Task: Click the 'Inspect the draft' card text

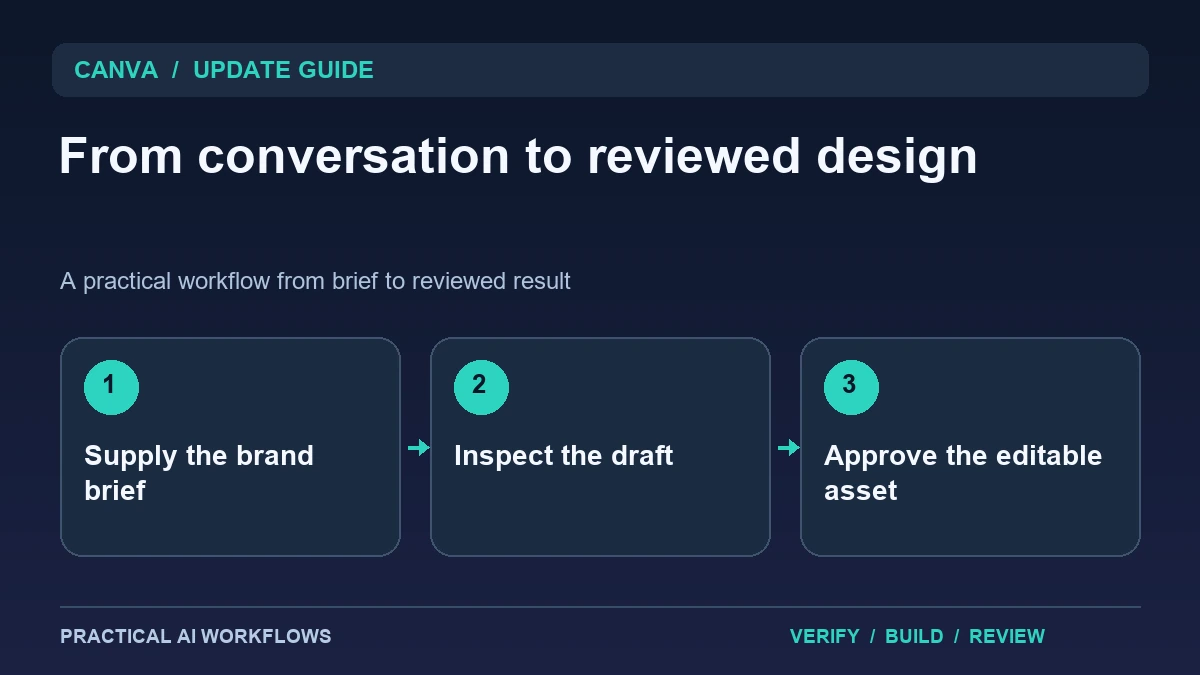Action: point(563,456)
